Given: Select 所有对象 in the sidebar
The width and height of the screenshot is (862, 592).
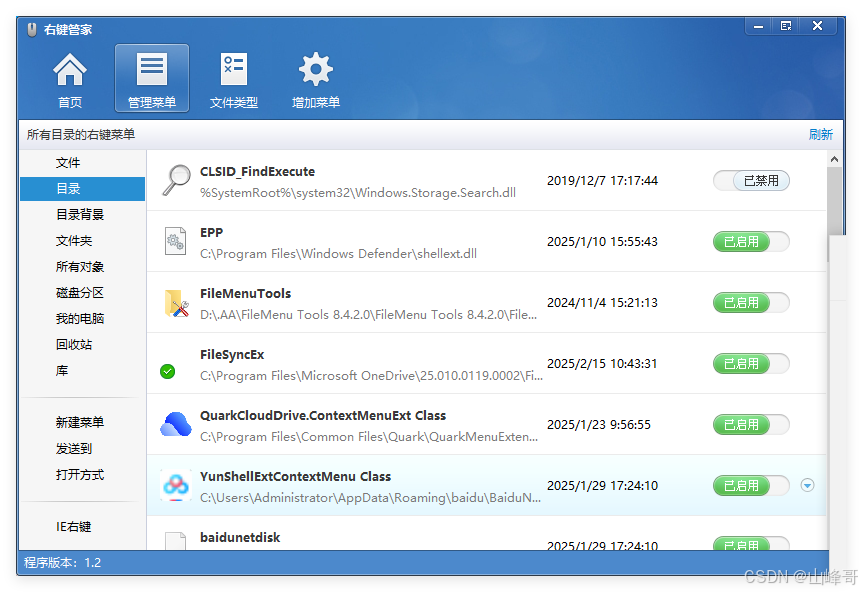Looking at the screenshot, I should point(82,267).
